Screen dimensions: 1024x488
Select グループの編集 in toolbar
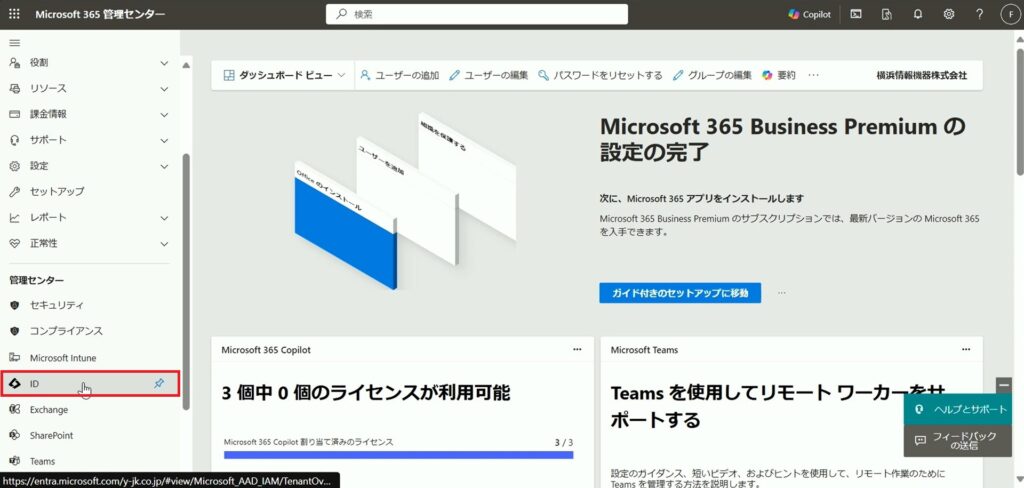pyautogui.click(x=712, y=75)
